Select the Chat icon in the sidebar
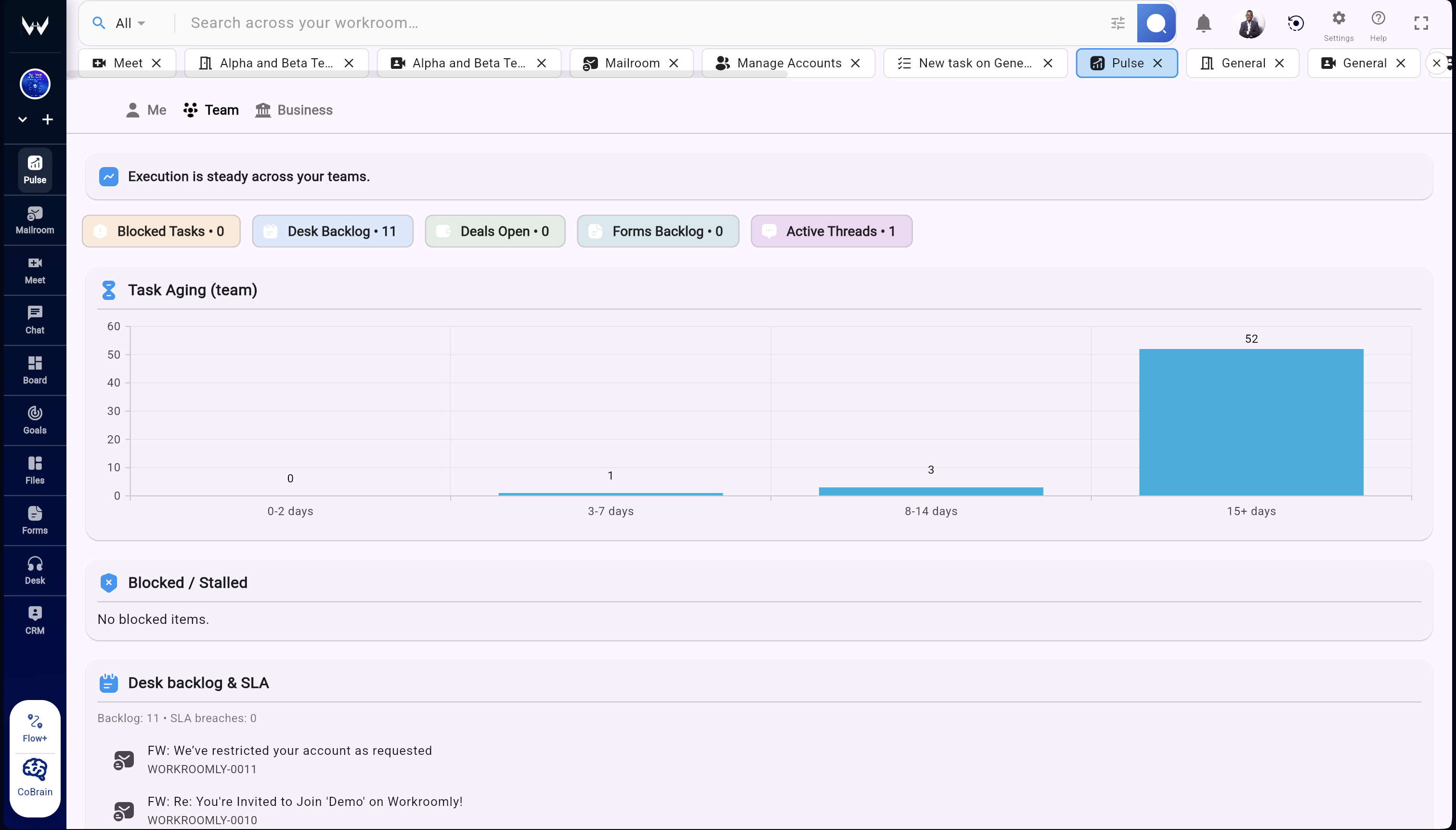The height and width of the screenshot is (830, 1456). (34, 320)
